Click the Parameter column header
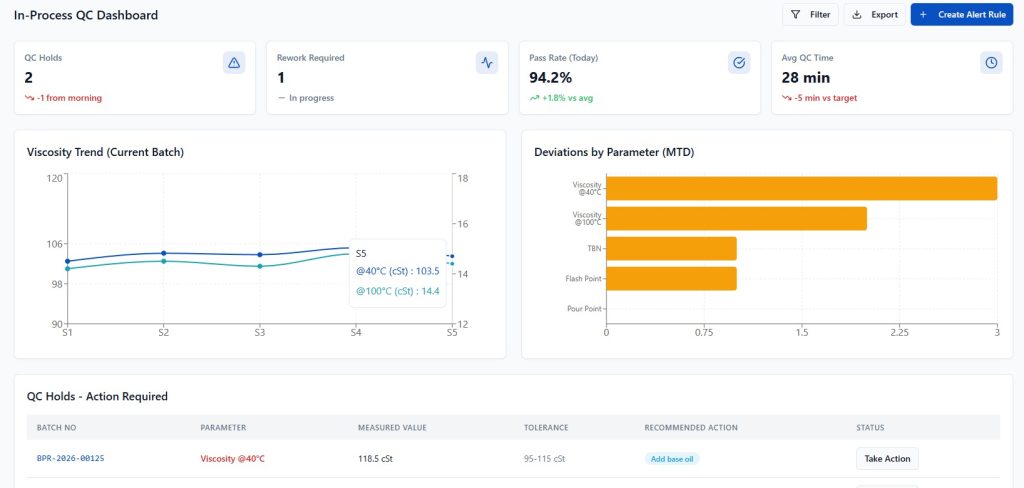This screenshot has width=1024, height=488. coord(224,427)
